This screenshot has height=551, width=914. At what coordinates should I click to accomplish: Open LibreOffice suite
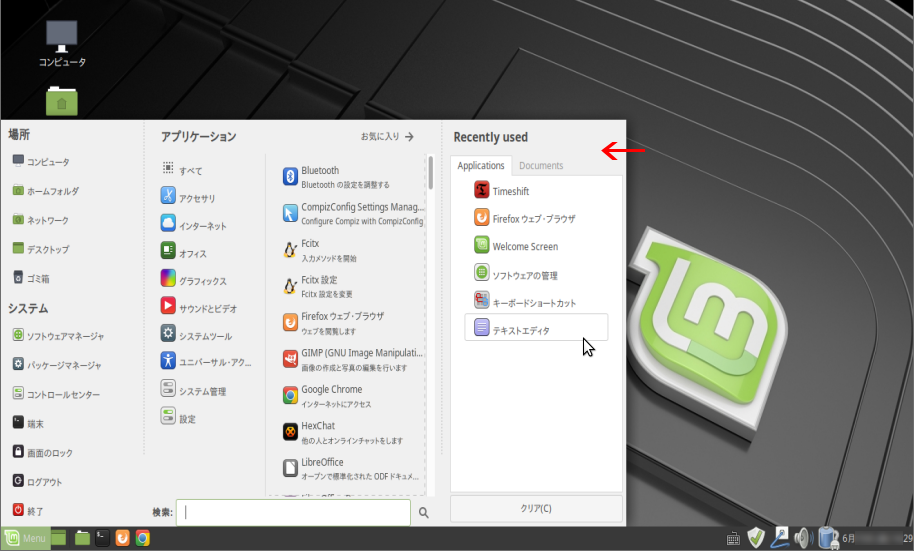352,469
